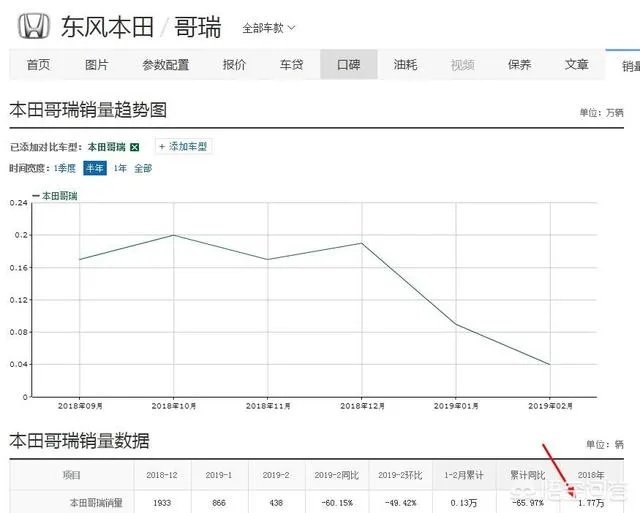Click the Honda logo icon
640x513 pixels.
(x=34, y=27)
